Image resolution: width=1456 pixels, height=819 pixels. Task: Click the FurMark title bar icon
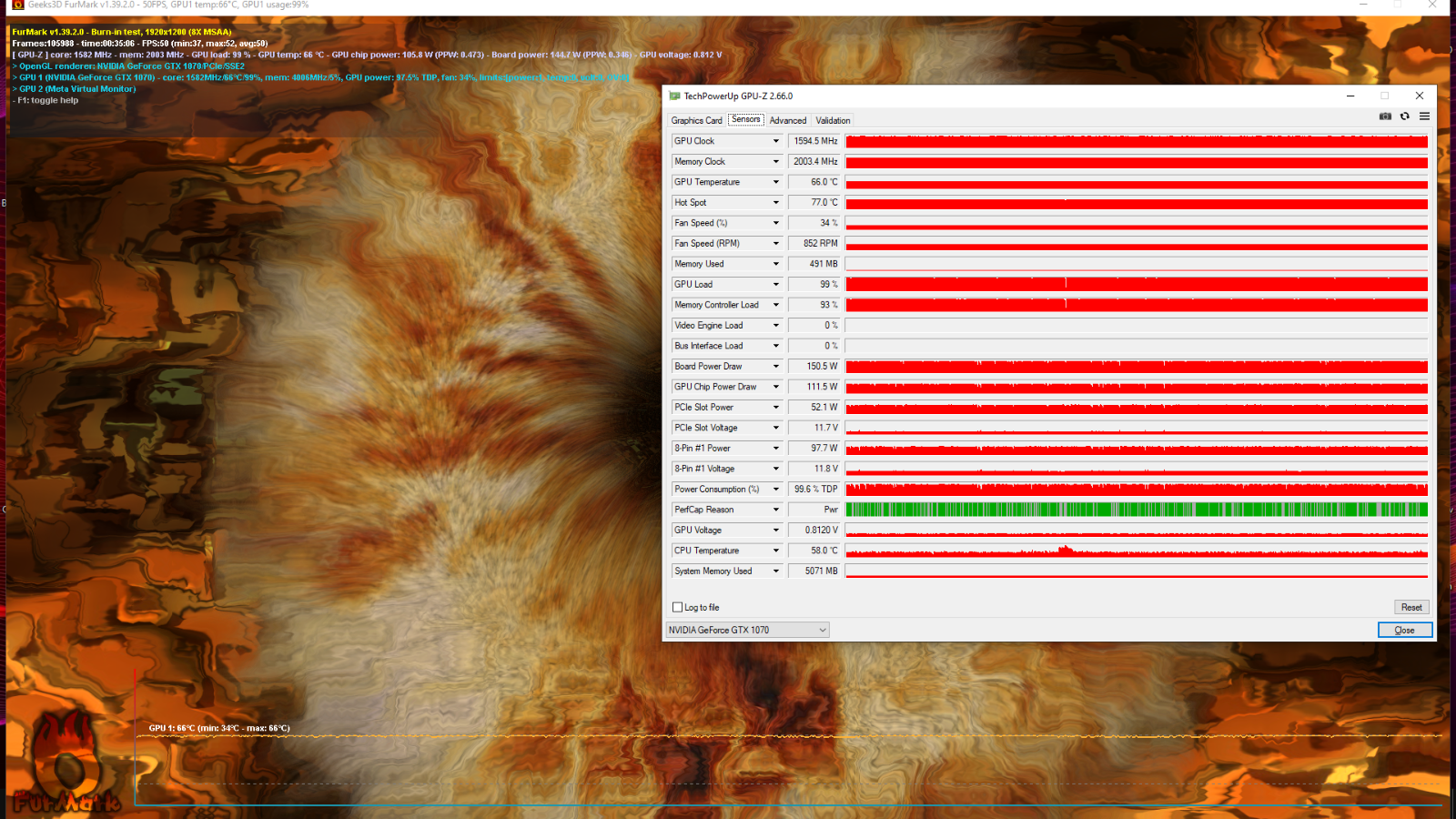pyautogui.click(x=17, y=5)
